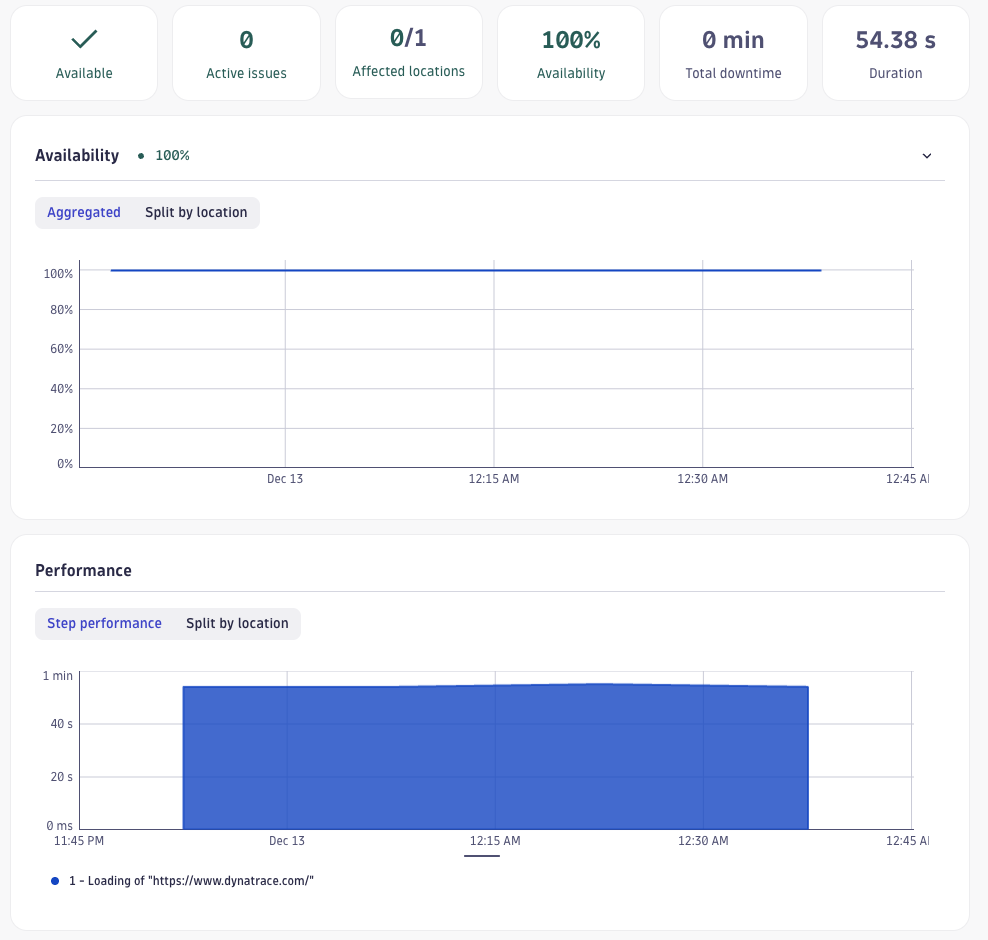Click the blue legend dot for the Loading step

[x=53, y=880]
